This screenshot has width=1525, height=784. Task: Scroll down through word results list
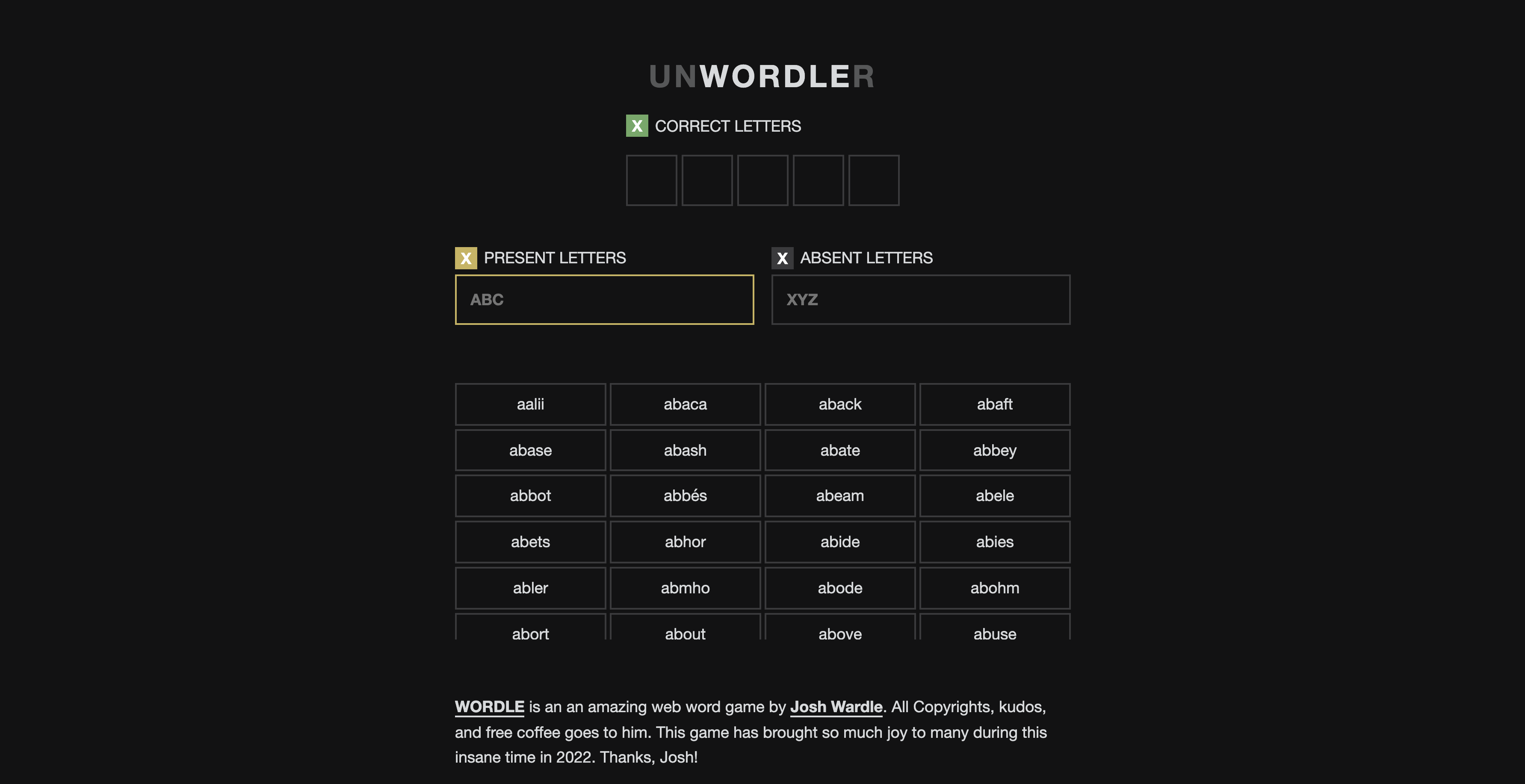(762, 510)
